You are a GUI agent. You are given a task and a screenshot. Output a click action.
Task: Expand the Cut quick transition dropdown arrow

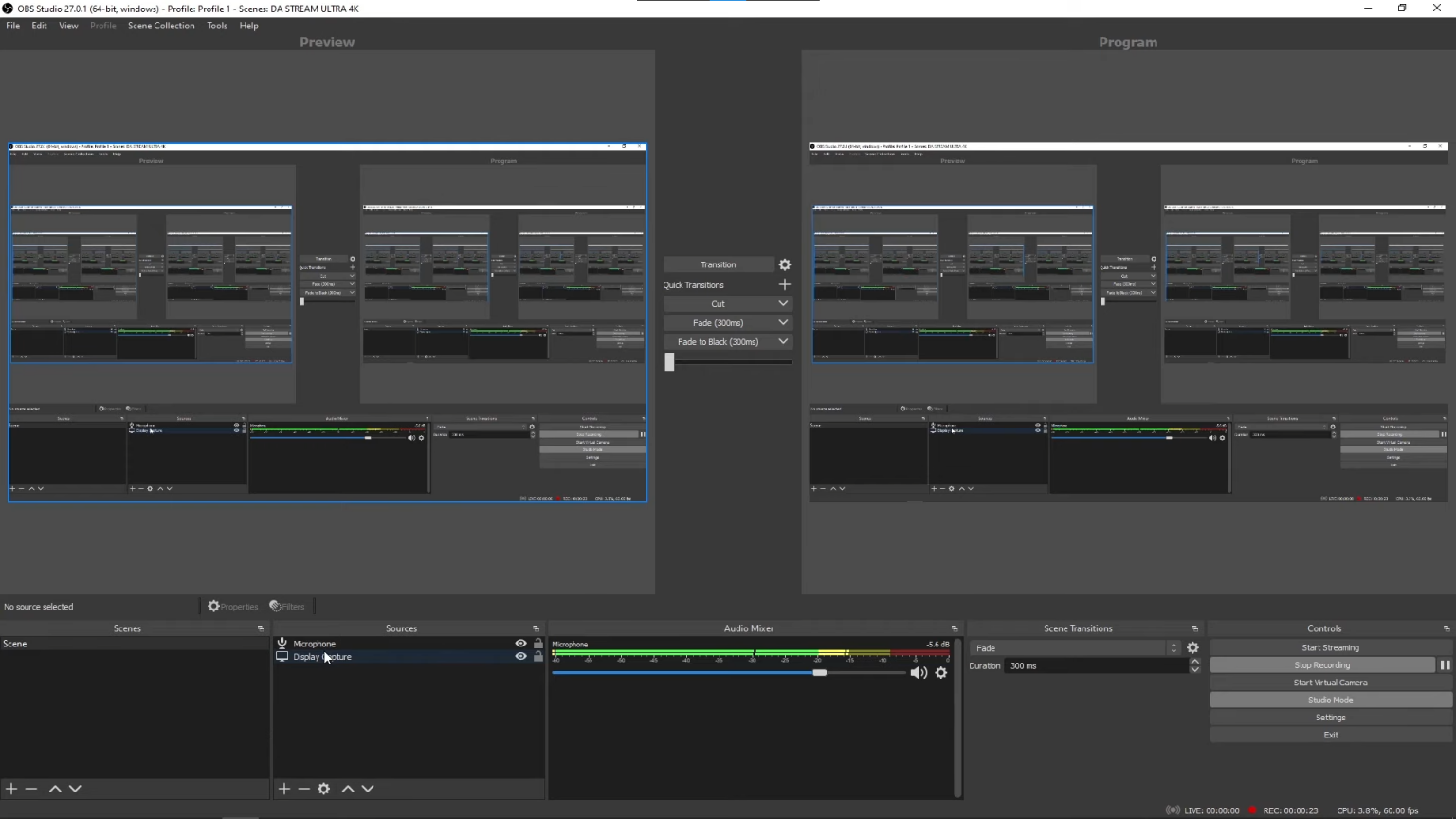[x=783, y=304]
